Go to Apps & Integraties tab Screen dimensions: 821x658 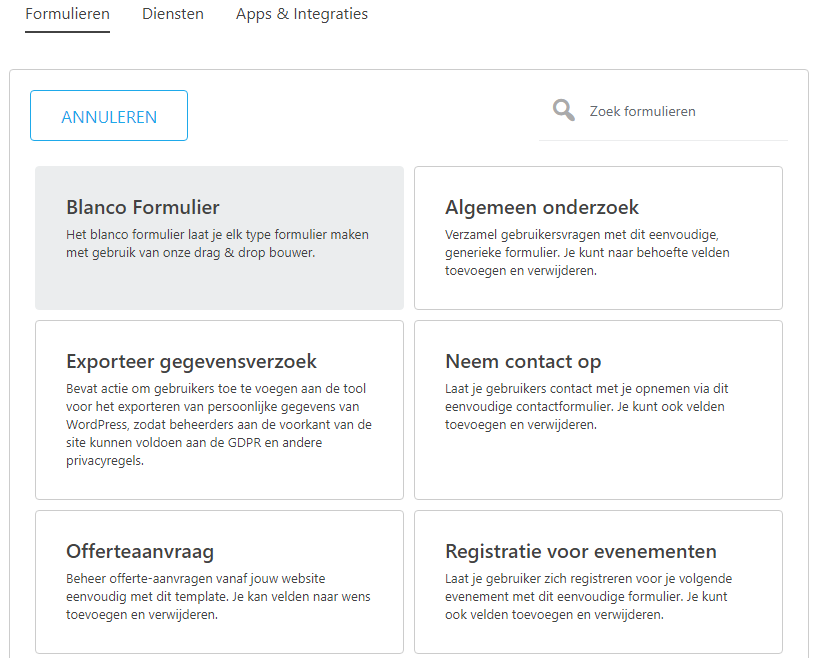coord(301,14)
